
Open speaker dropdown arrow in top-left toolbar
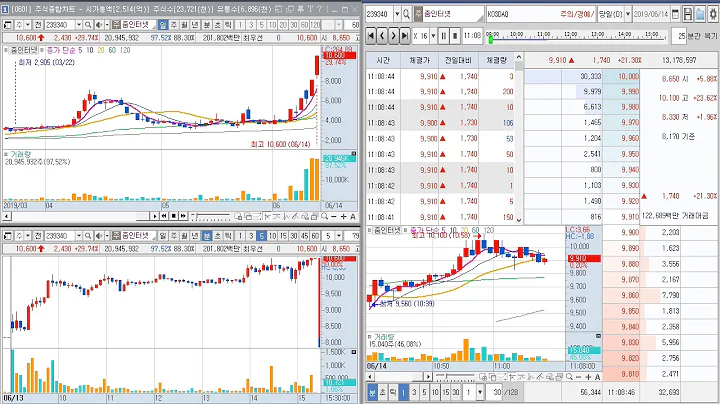click(x=107, y=25)
